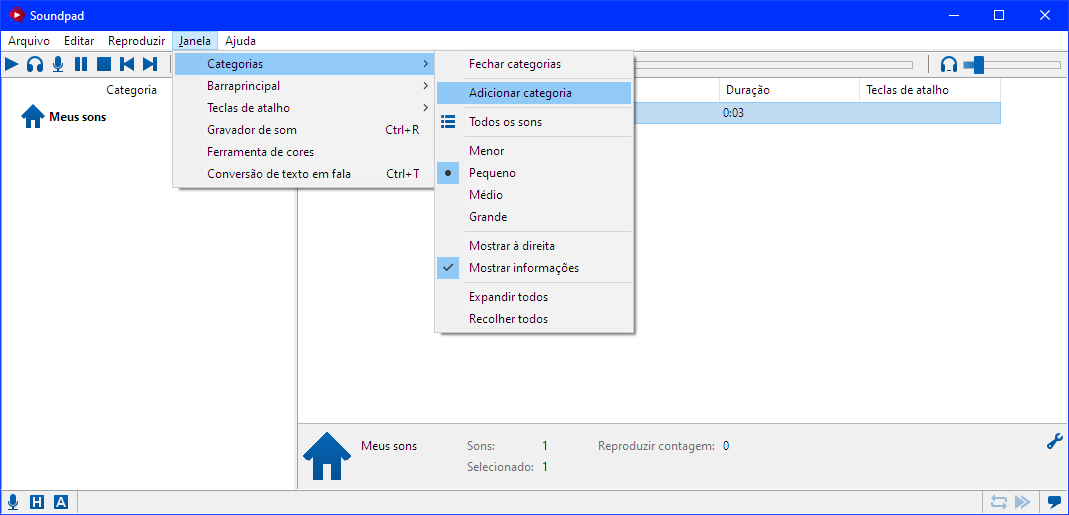Select the Grande size option

point(488,217)
